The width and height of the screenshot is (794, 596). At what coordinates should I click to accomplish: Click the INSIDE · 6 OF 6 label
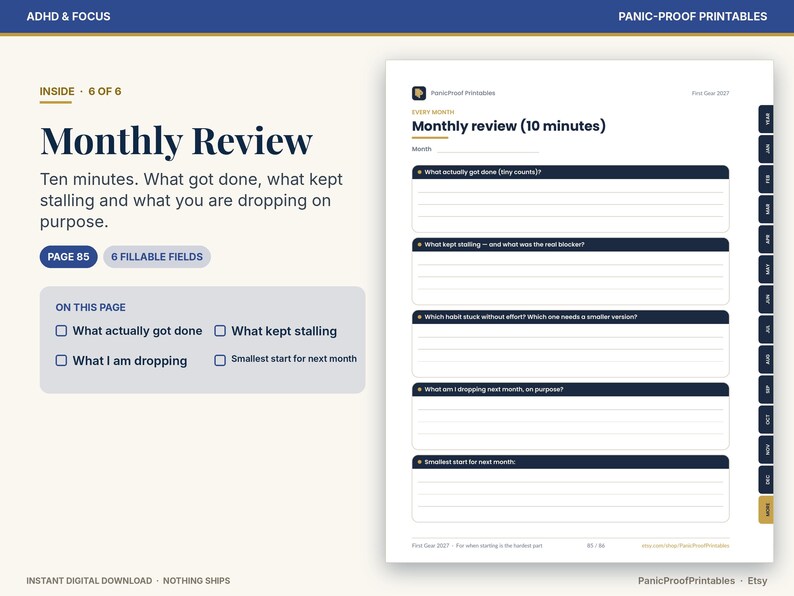[x=81, y=92]
